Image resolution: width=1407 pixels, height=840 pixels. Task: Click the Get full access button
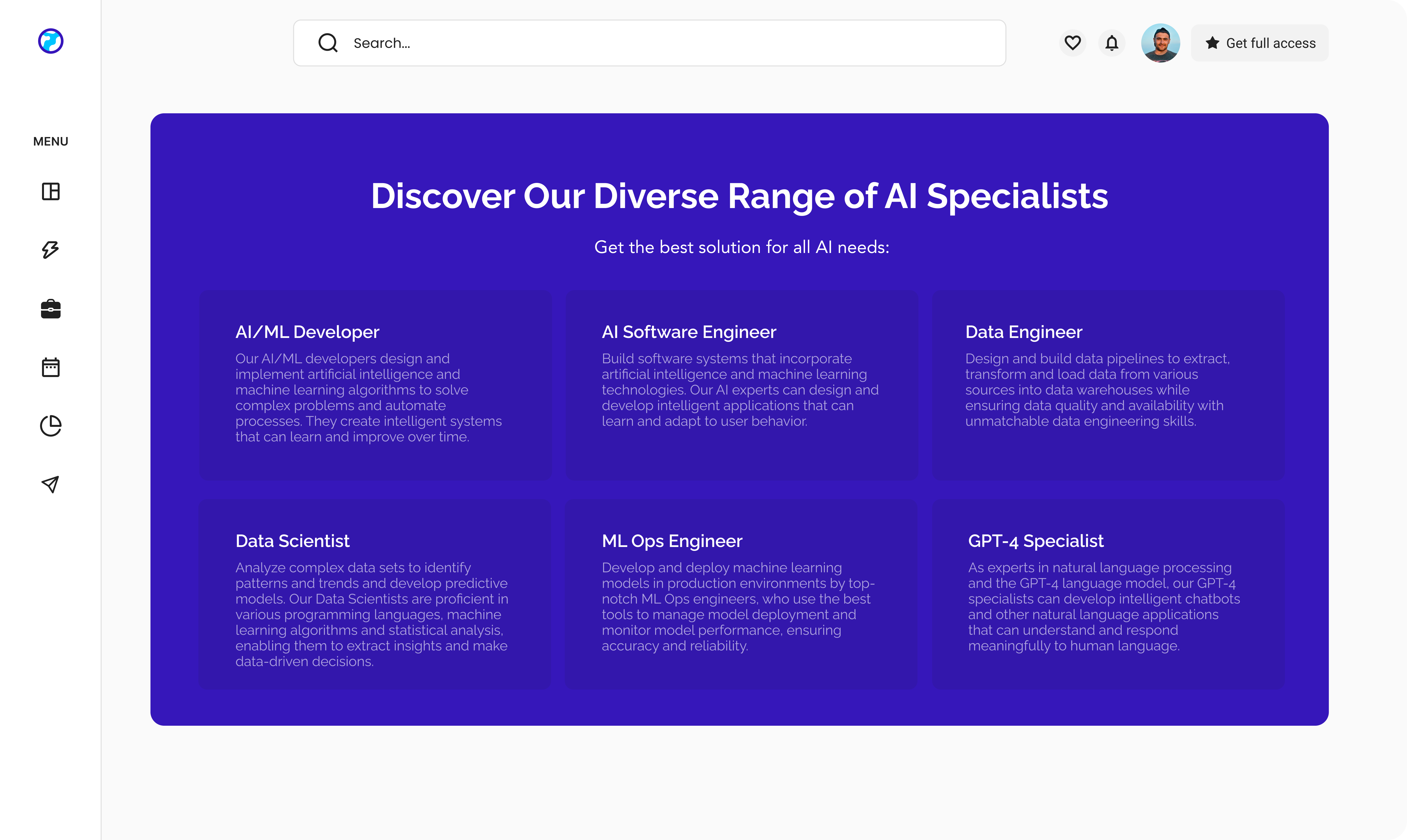(1260, 43)
